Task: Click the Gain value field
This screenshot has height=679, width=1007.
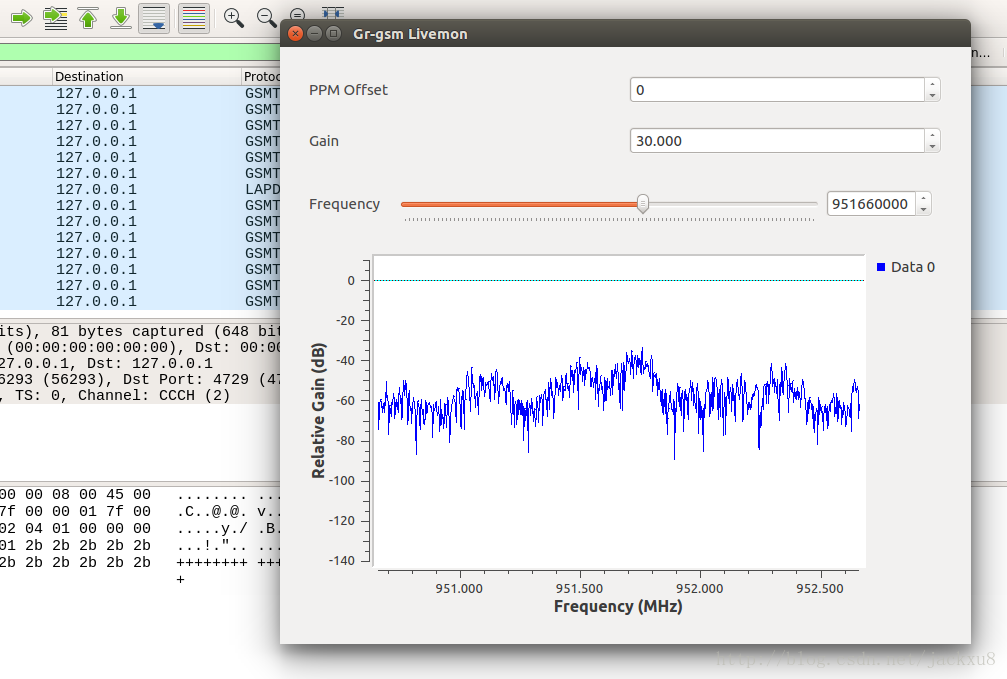Action: (777, 141)
